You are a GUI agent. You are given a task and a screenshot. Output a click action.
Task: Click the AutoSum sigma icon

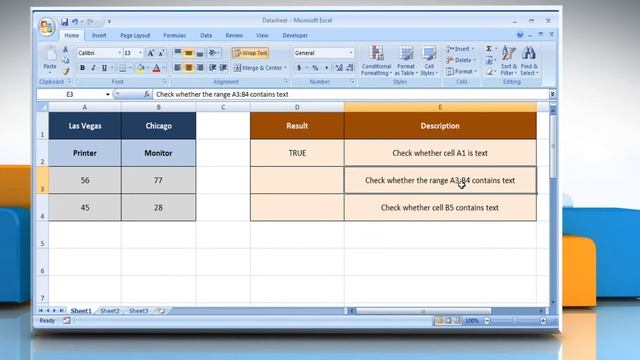point(489,49)
